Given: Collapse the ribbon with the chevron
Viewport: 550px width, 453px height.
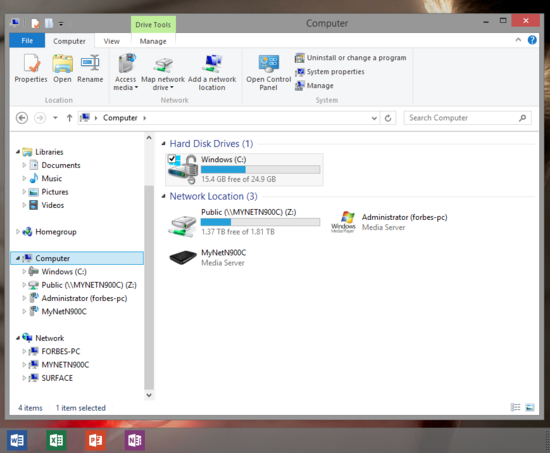Looking at the screenshot, I should [518, 40].
